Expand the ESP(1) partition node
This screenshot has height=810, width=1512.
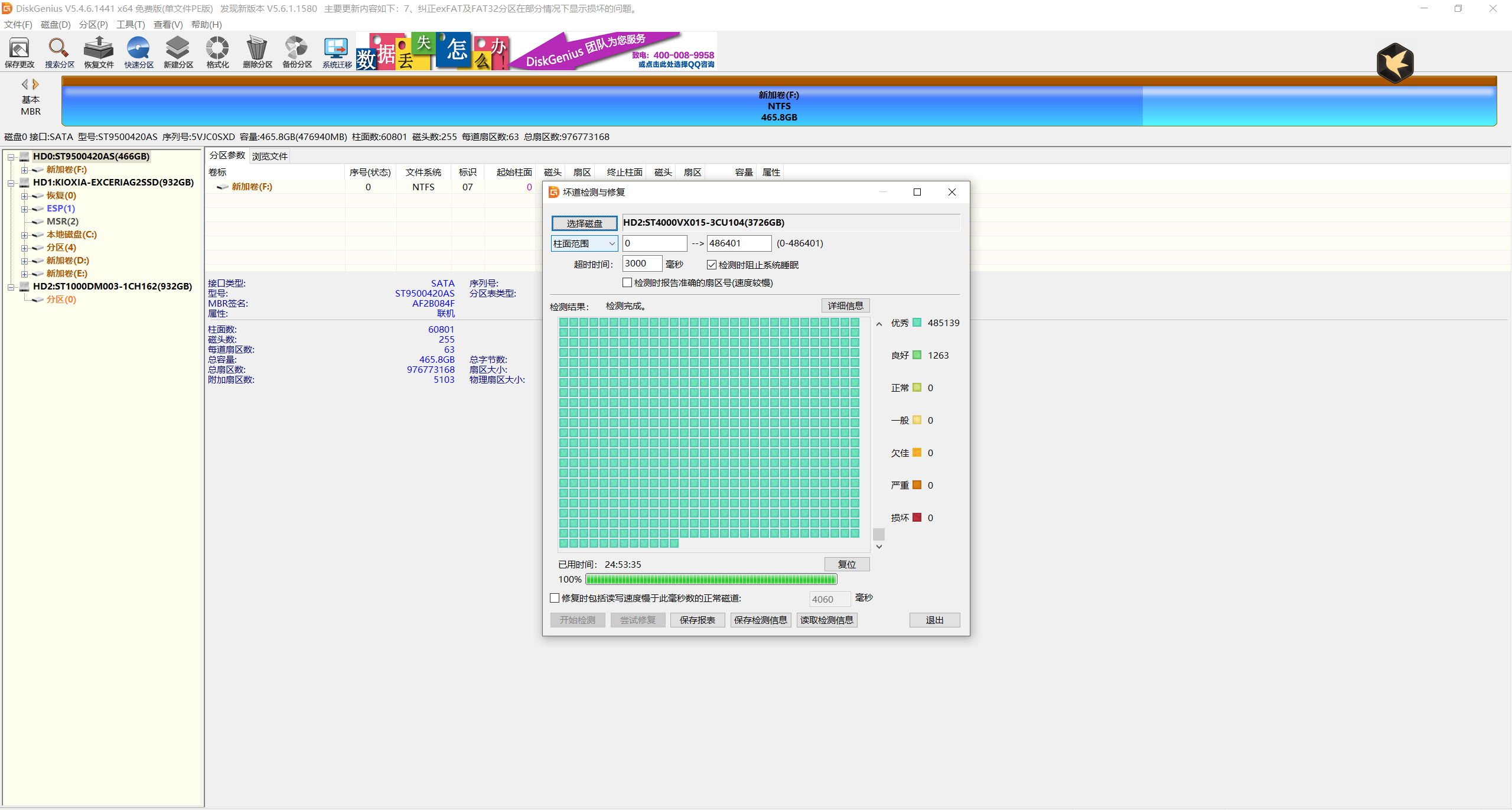click(x=24, y=209)
